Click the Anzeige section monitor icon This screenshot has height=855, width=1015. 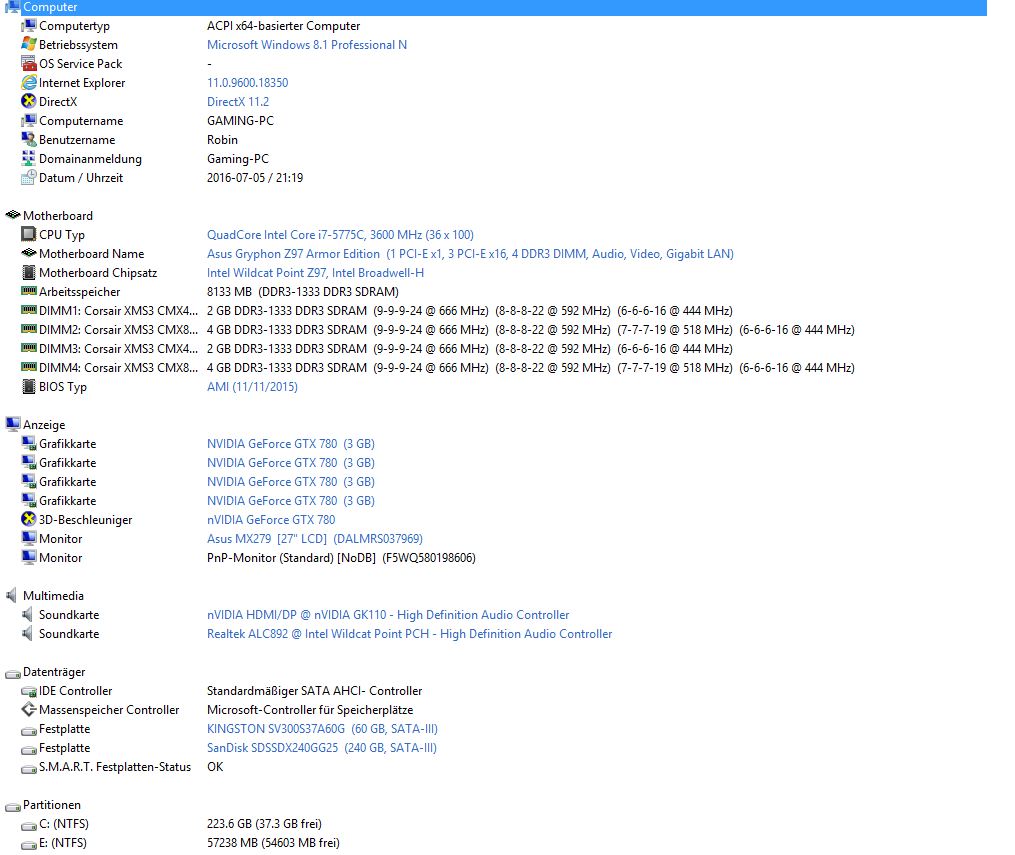point(12,425)
